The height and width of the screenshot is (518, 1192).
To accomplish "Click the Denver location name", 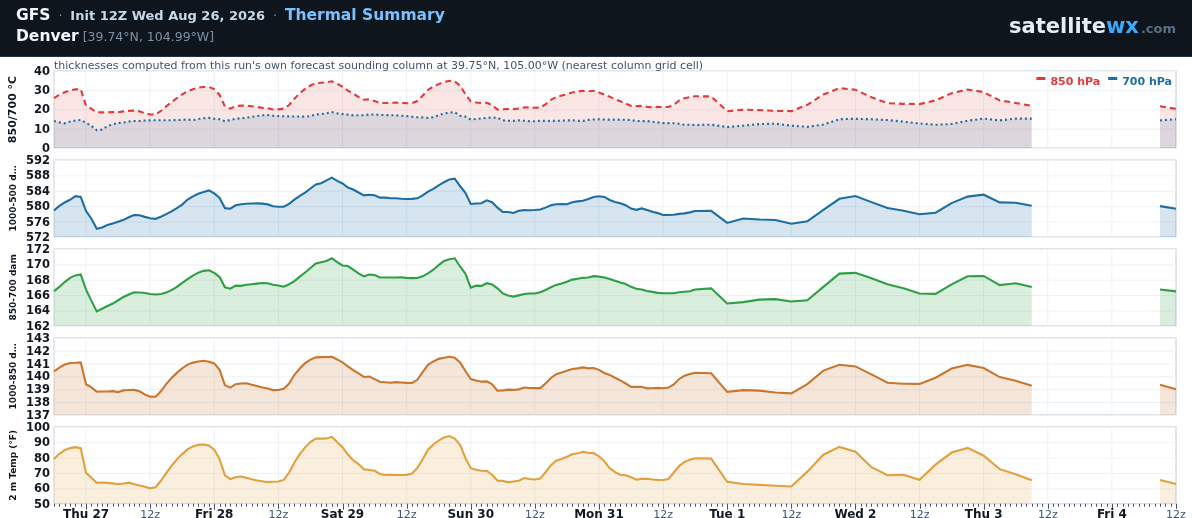I will tap(47, 36).
